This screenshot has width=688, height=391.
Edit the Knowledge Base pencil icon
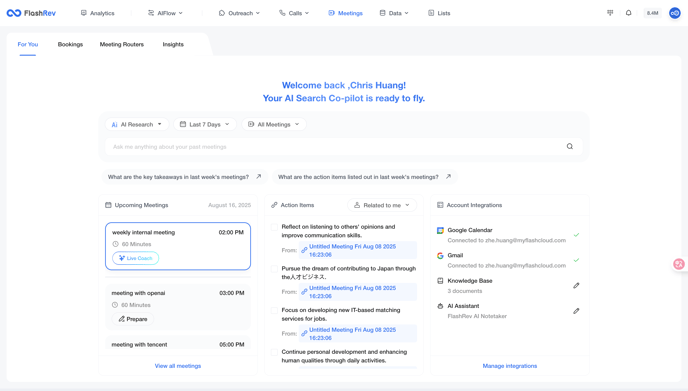pyautogui.click(x=576, y=286)
